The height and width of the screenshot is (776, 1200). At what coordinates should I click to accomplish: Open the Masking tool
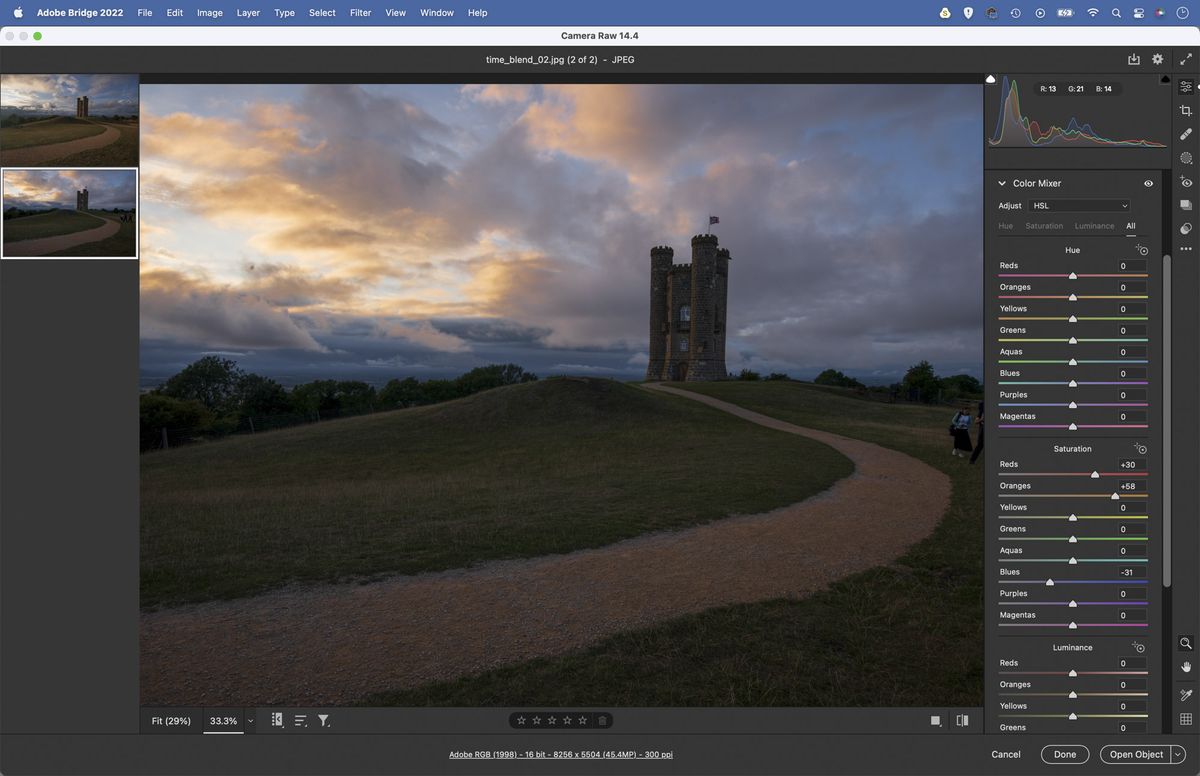pyautogui.click(x=1186, y=158)
